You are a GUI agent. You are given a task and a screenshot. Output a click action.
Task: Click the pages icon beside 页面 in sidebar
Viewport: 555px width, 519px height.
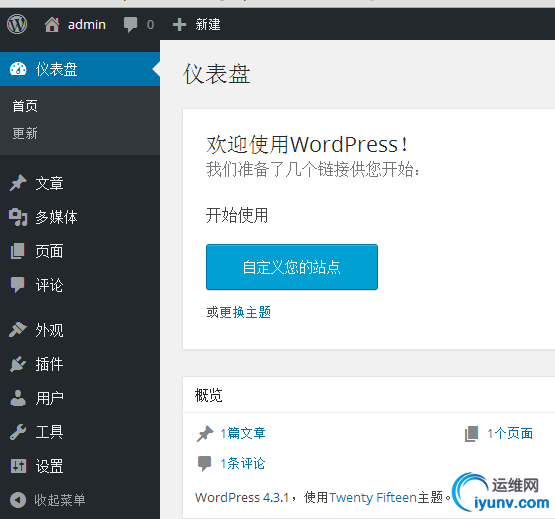(18, 251)
